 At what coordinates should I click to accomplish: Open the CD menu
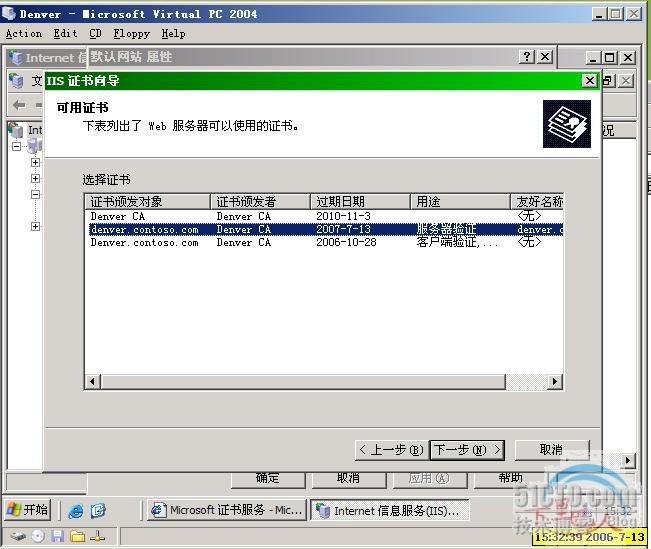[x=95, y=34]
